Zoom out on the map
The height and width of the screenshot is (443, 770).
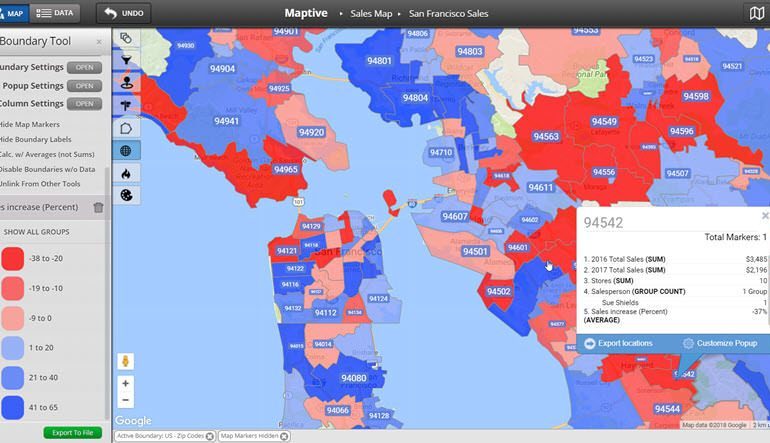125,400
